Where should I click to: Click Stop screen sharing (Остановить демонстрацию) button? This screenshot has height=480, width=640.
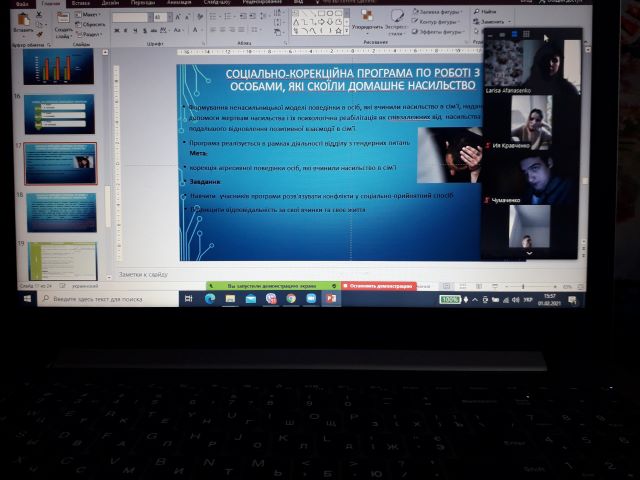(379, 286)
